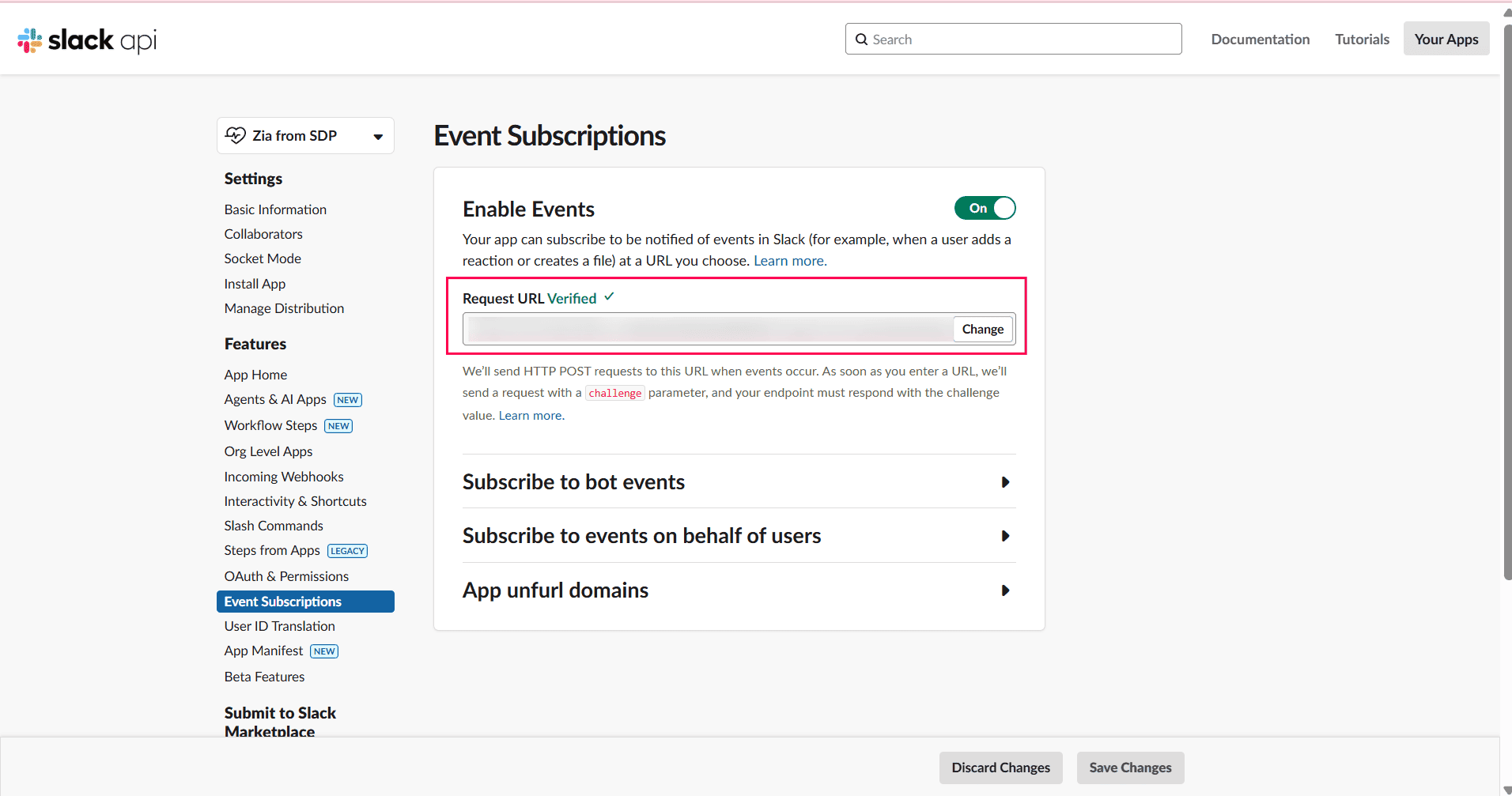Click the search magnifier icon
Image resolution: width=1512 pixels, height=796 pixels.
point(861,40)
